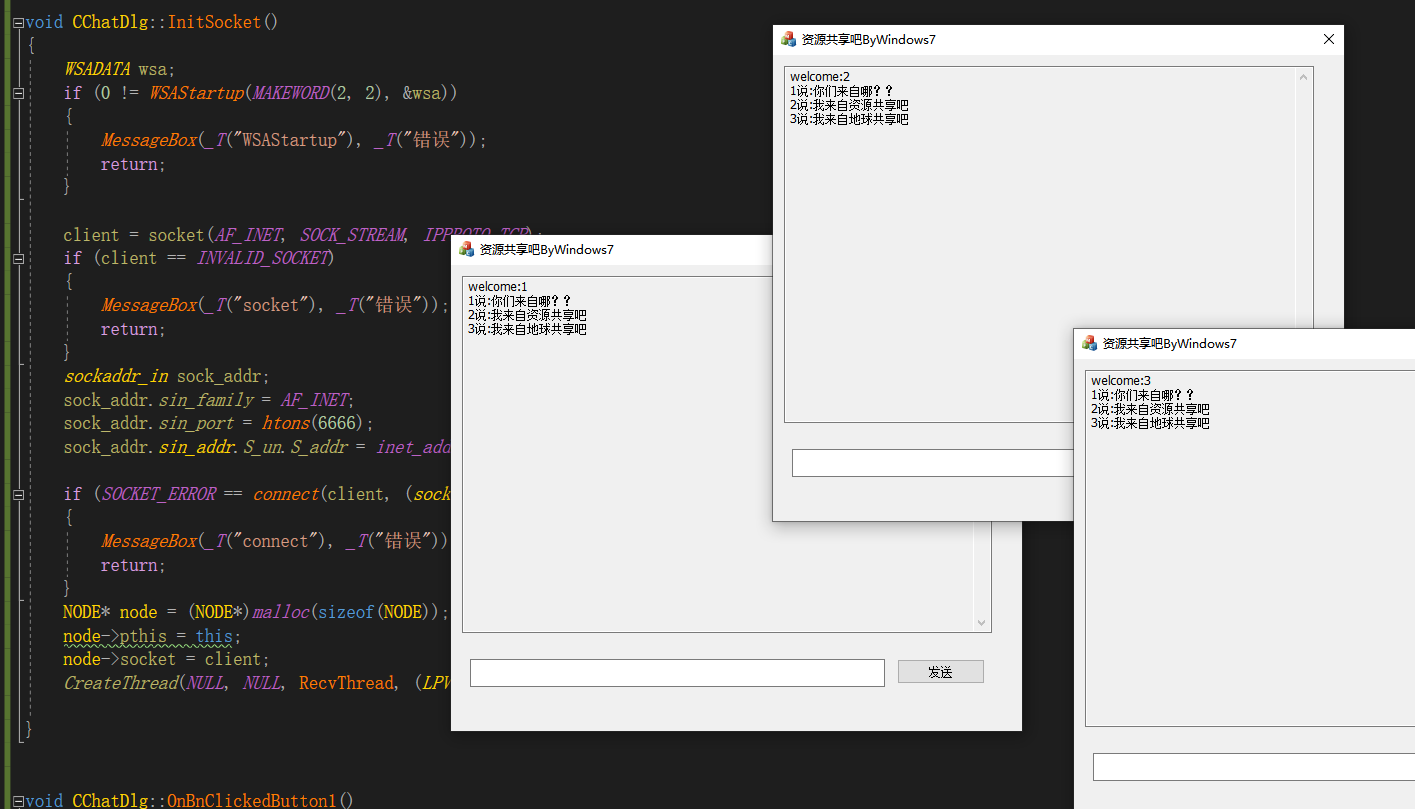
Task: Click the 'welcome:1' line in the chat log
Action: (x=498, y=287)
